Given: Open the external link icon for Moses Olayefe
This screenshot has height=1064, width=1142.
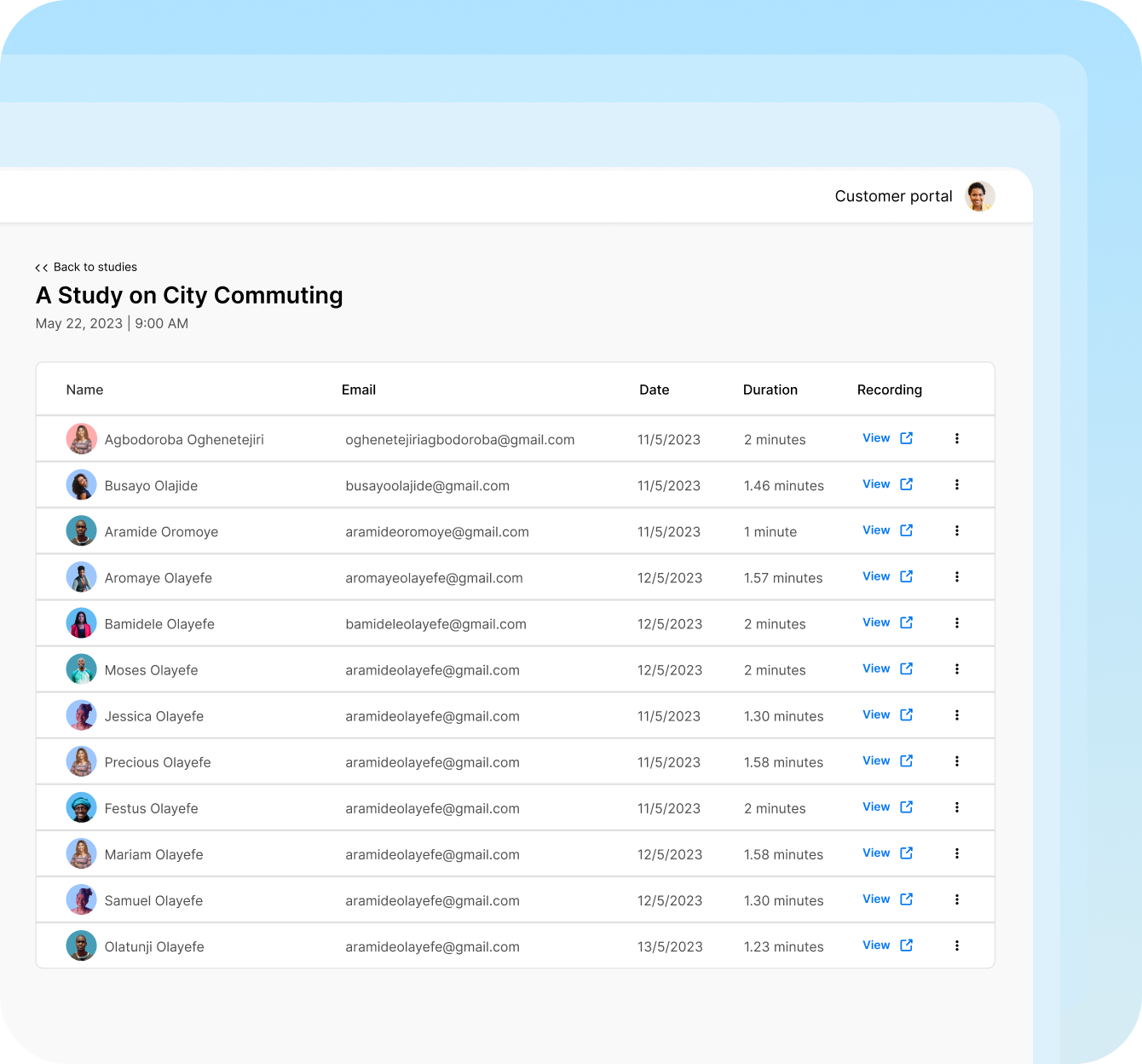Looking at the screenshot, I should pyautogui.click(x=907, y=668).
